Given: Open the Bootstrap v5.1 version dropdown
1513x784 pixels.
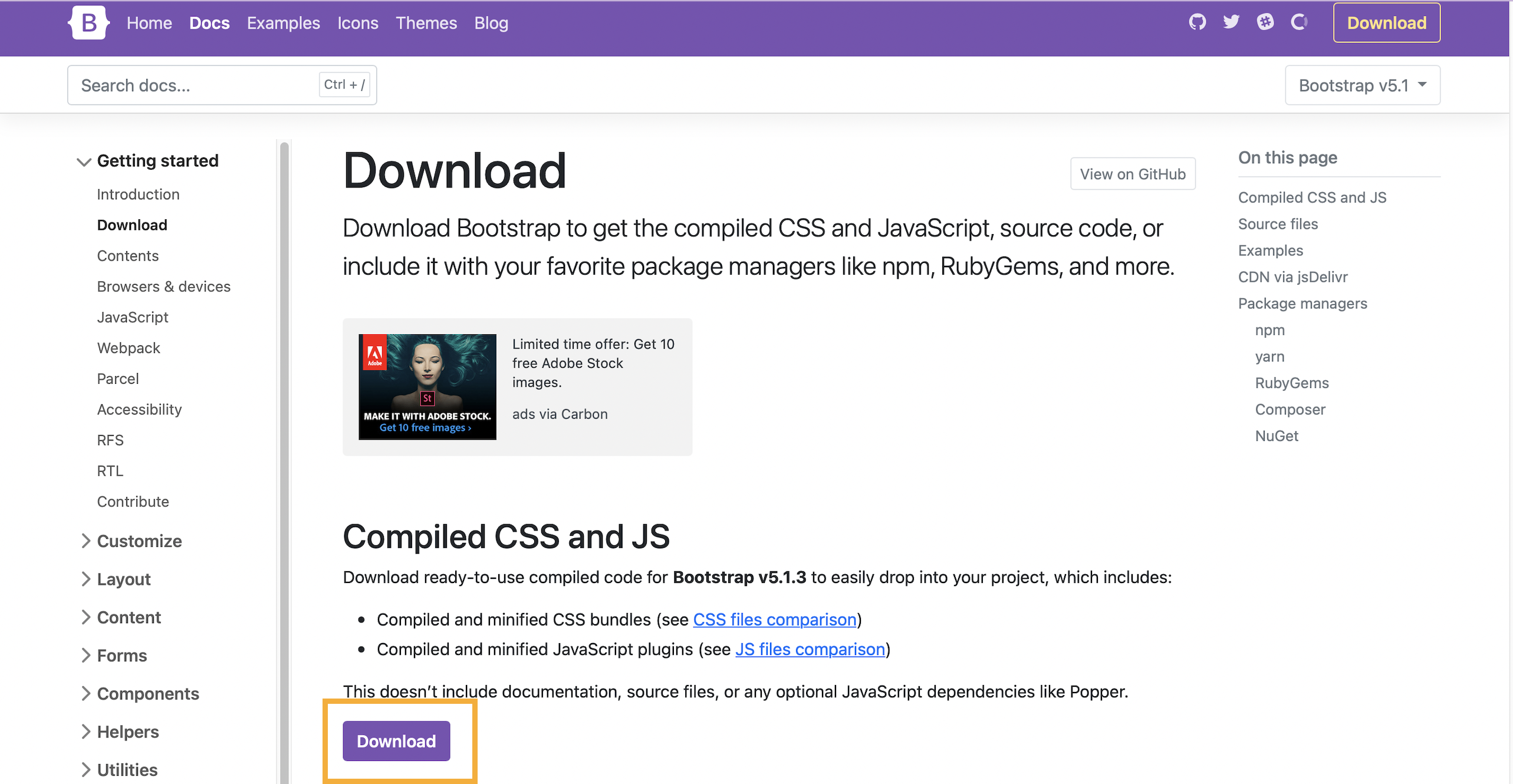Looking at the screenshot, I should click(x=1362, y=85).
